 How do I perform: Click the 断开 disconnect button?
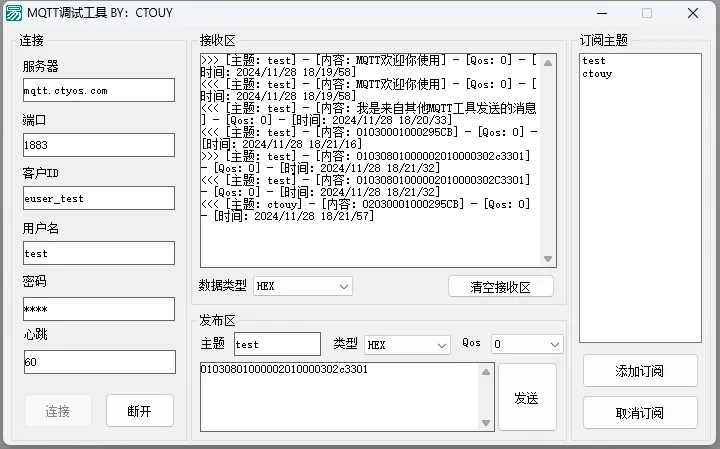(140, 410)
